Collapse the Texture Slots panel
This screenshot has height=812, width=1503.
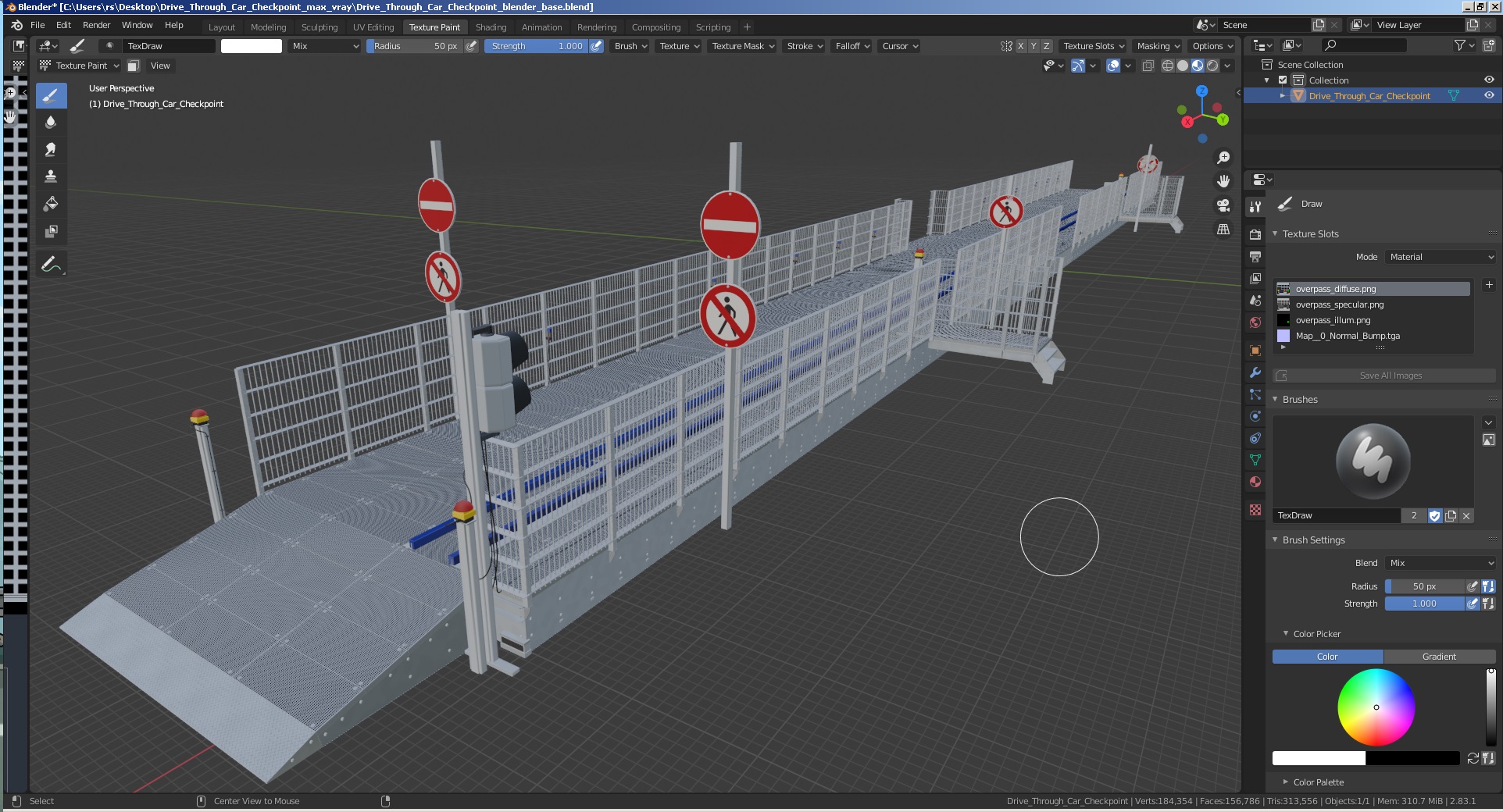(1275, 233)
